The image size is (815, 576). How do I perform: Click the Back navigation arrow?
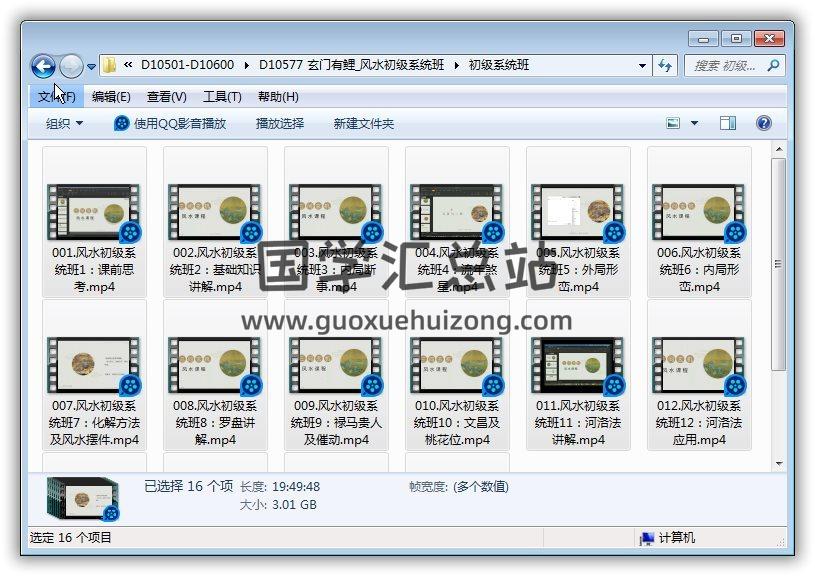click(x=43, y=66)
